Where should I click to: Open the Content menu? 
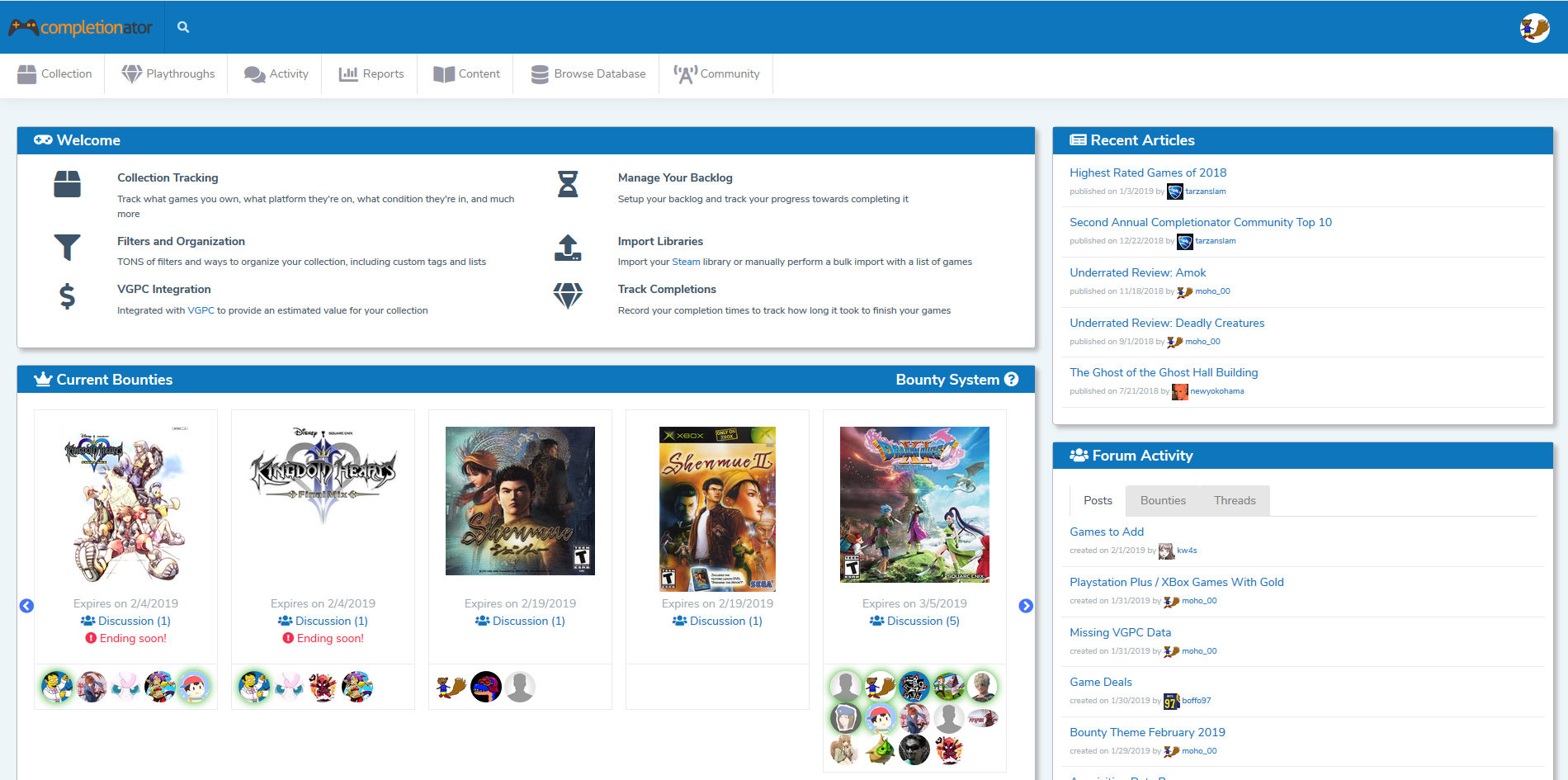[x=467, y=74]
